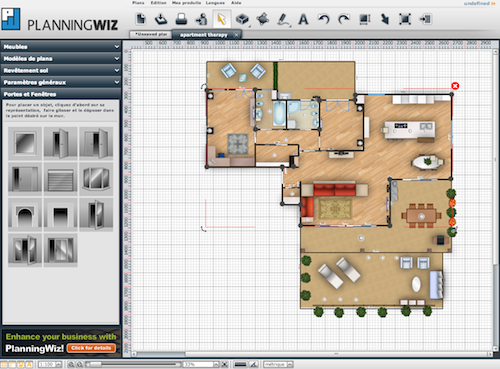Image resolution: width=500 pixels, height=369 pixels.
Task: Open the Langues menu
Action: point(215,3)
